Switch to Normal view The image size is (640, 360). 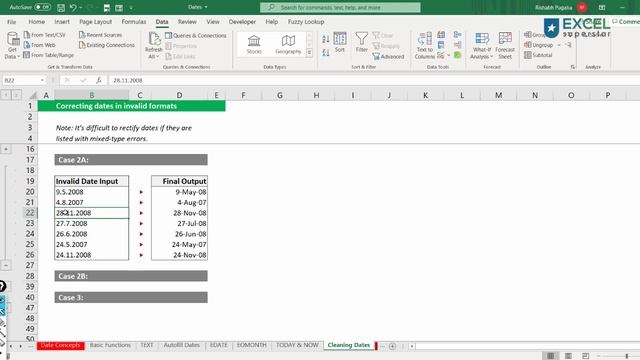[x=551, y=356]
